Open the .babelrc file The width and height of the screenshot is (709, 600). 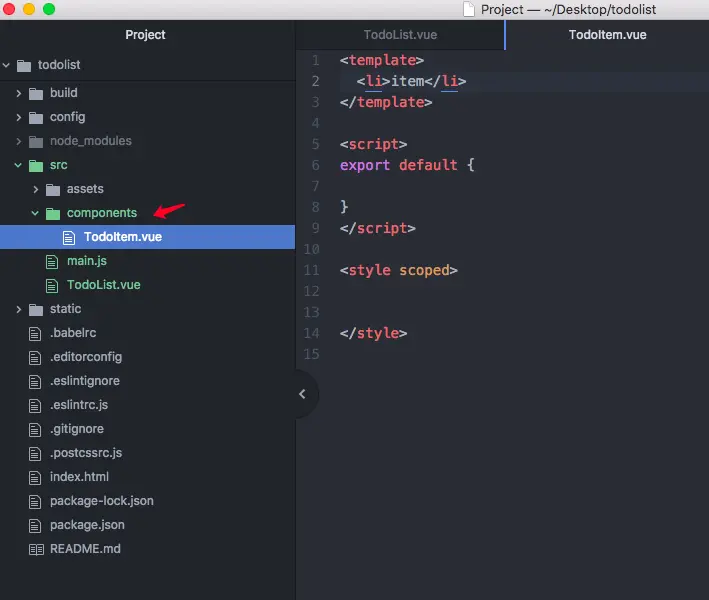(73, 333)
